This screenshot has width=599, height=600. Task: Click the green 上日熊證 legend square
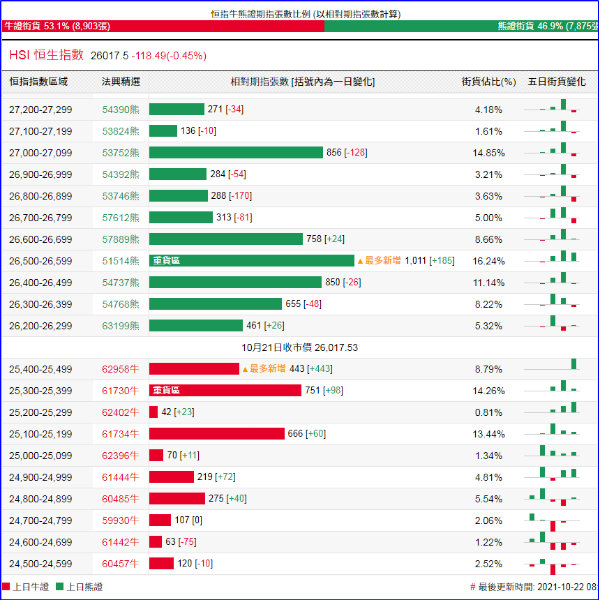59,587
